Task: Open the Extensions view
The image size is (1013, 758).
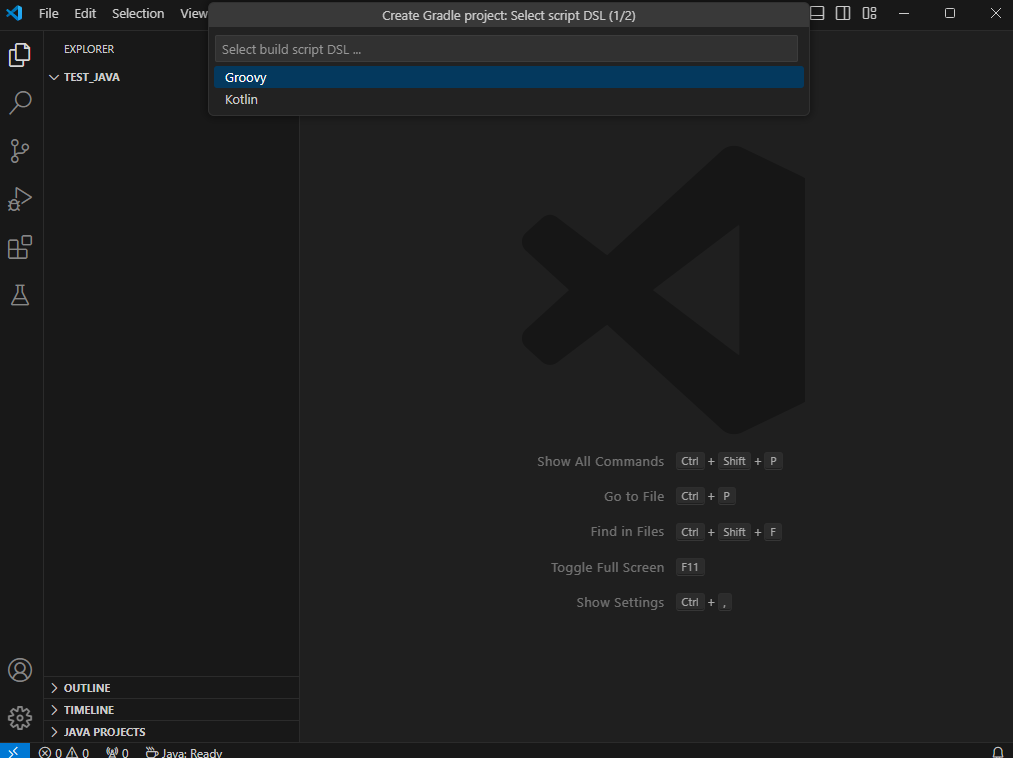Action: [20, 247]
